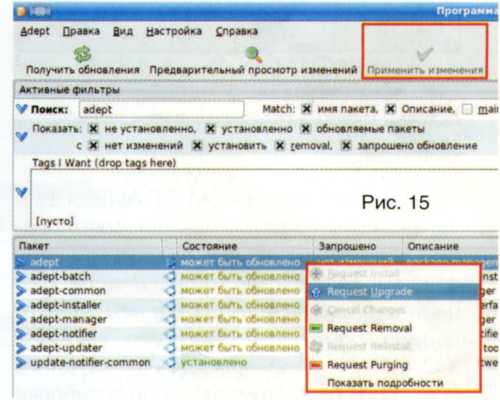Screen dimensions: 500x400
Task: Open the Настройка menu
Action: click(x=174, y=31)
